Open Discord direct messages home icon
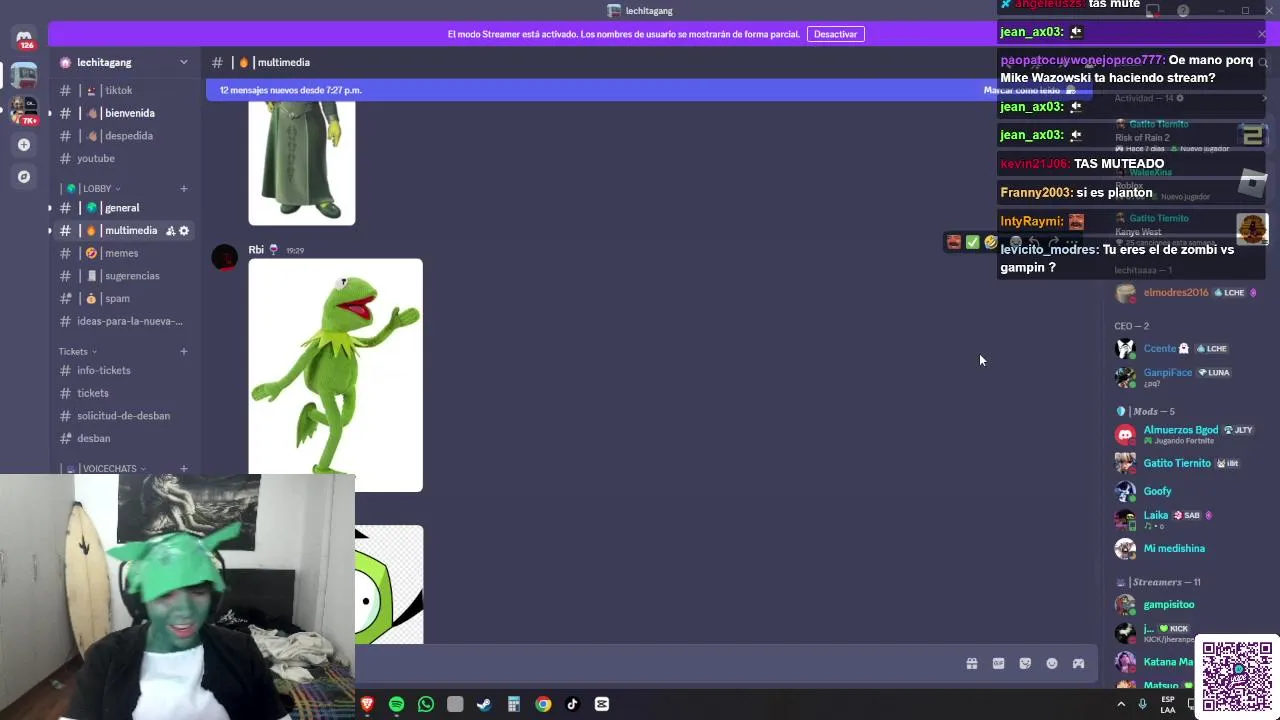Screen dimensions: 1280x720 coord(24,39)
